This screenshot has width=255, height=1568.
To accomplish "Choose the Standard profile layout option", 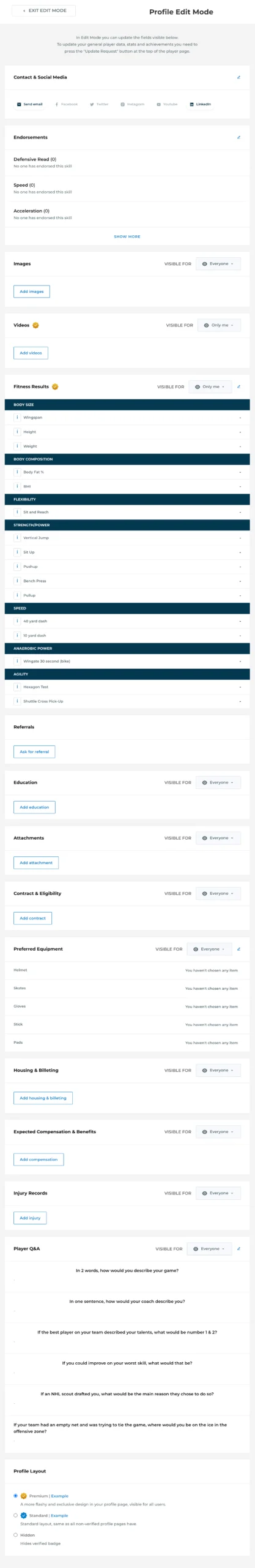I will pyautogui.click(x=16, y=1515).
